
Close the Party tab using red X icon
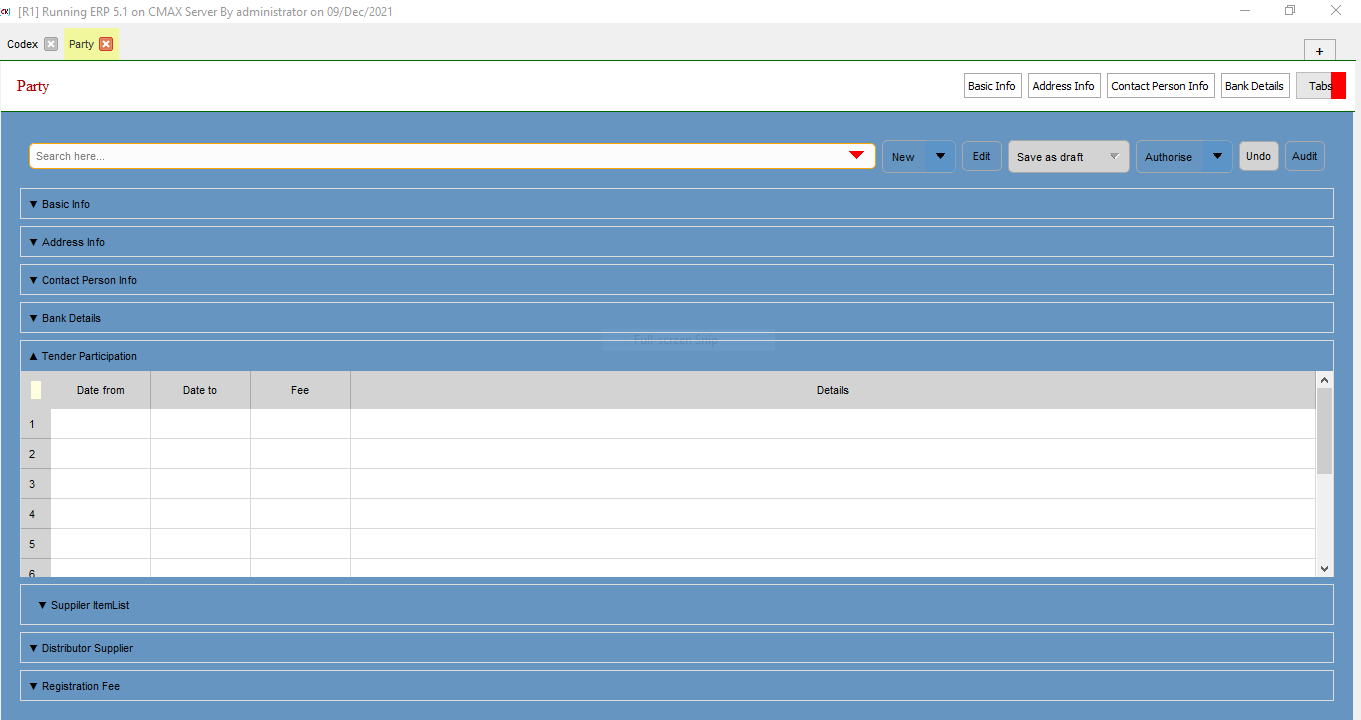[106, 44]
